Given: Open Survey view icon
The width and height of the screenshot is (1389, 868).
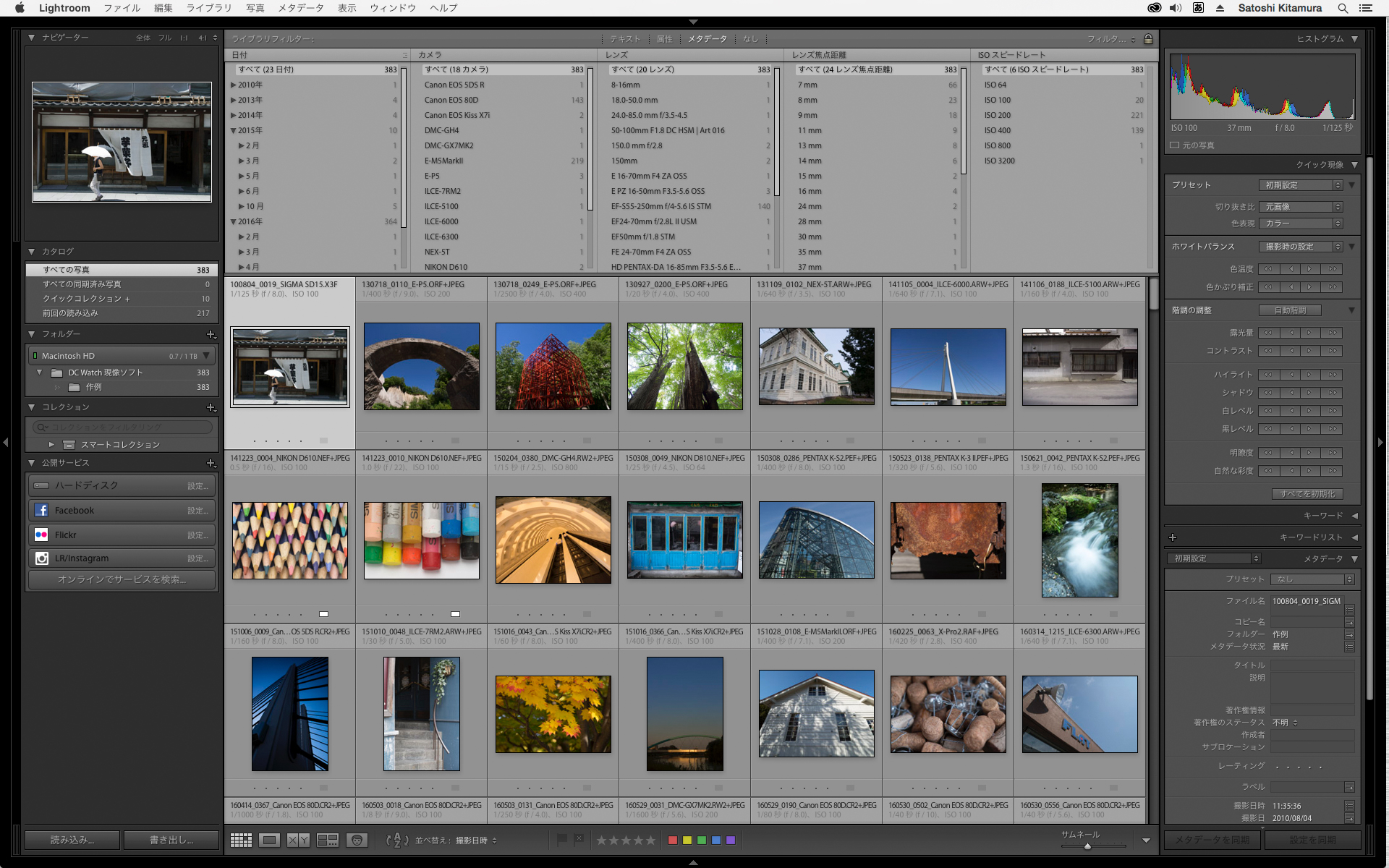Looking at the screenshot, I should [x=328, y=840].
